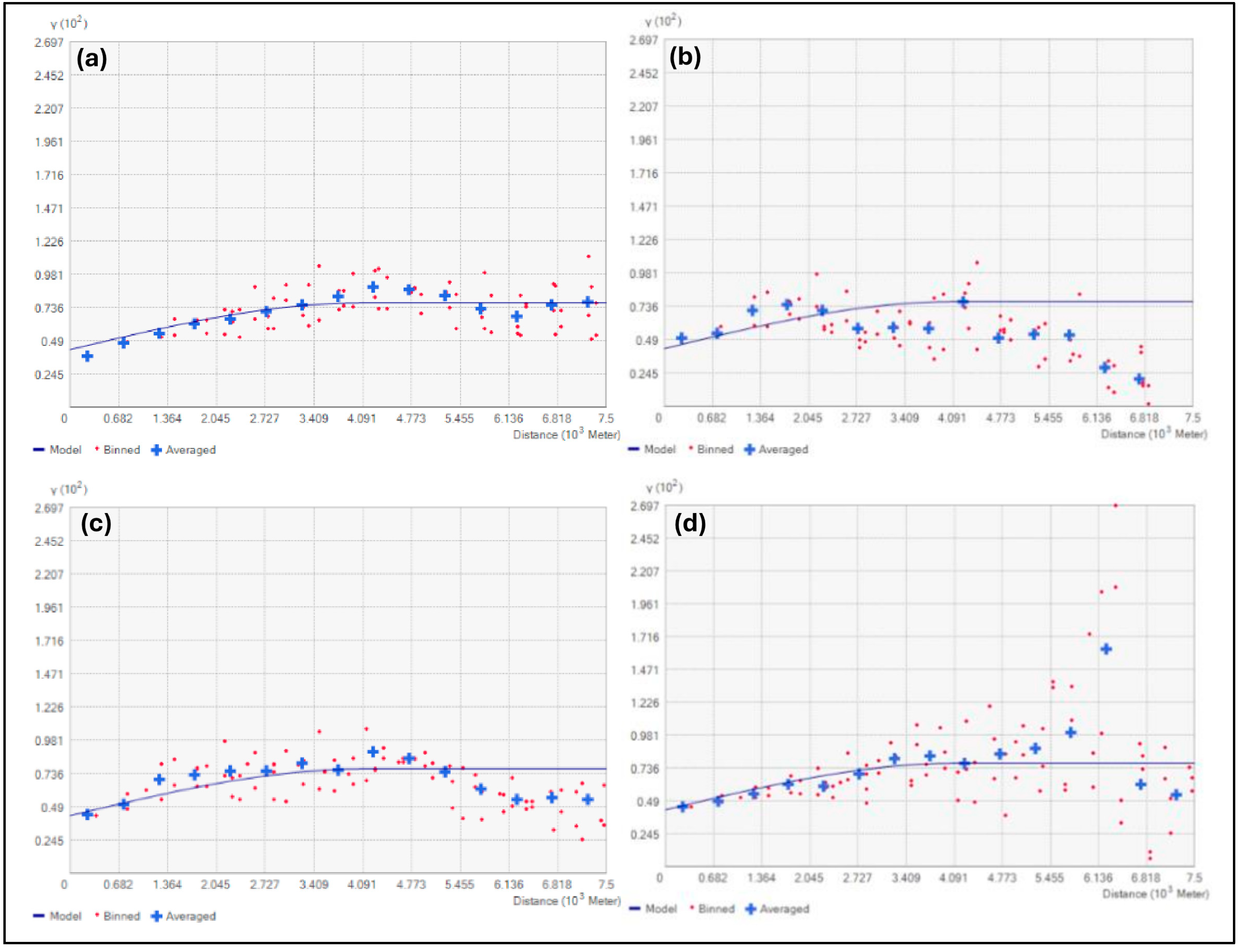Select the leftmost blue averaged cross in panel (a)
Viewport: 1240px width, 952px height.
point(87,356)
